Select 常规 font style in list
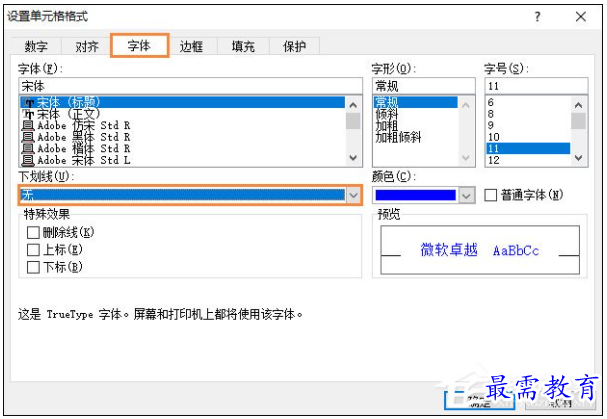 tap(416, 102)
